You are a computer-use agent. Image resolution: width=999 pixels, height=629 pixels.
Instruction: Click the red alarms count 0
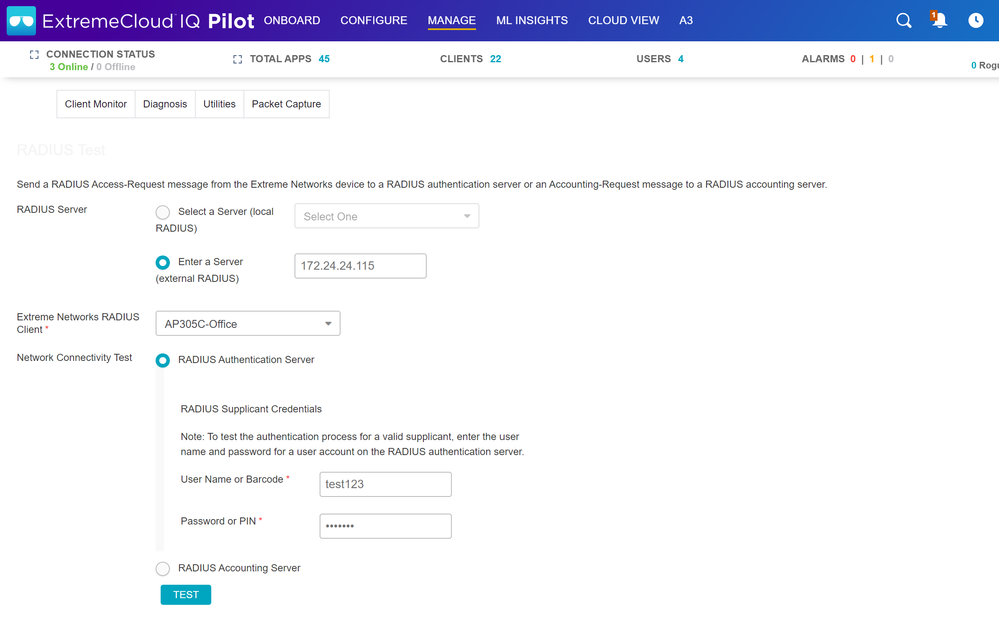click(x=853, y=59)
